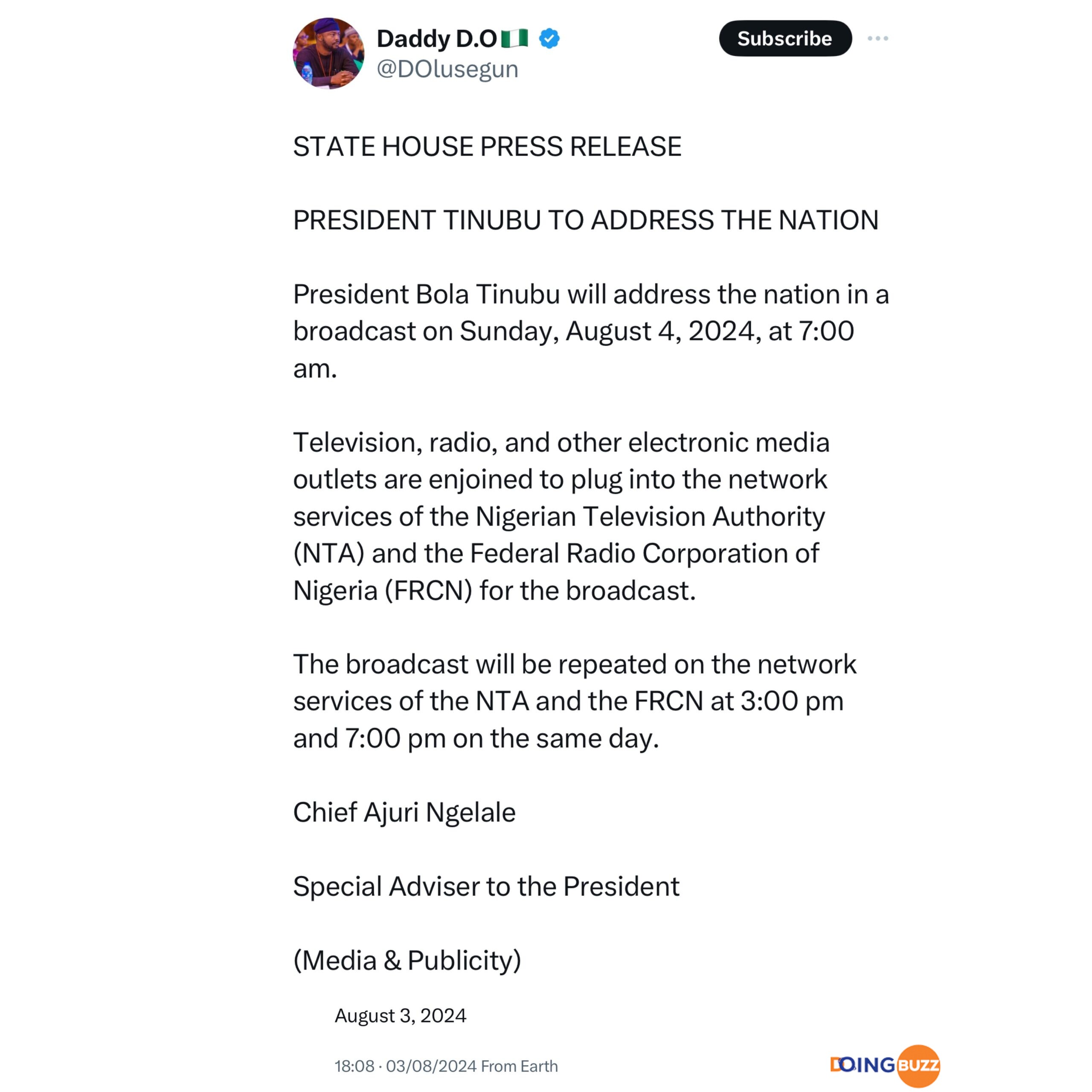Subscribe to Daddy D.O
1092x1092 pixels.
[784, 38]
